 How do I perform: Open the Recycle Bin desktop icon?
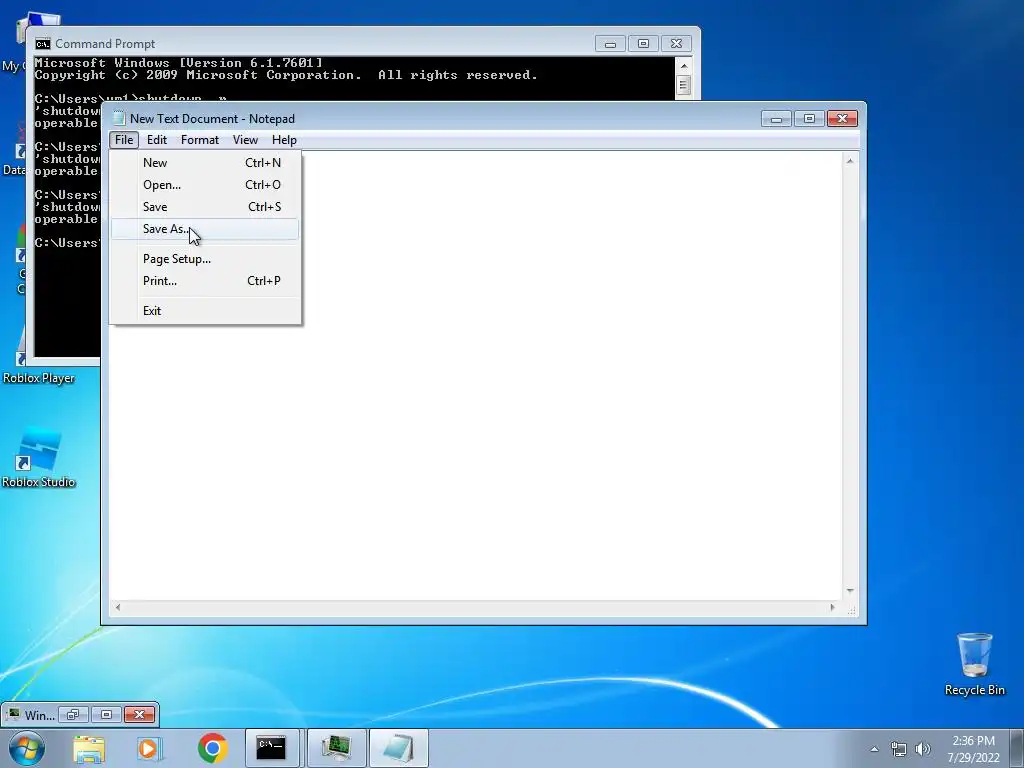coord(974,664)
